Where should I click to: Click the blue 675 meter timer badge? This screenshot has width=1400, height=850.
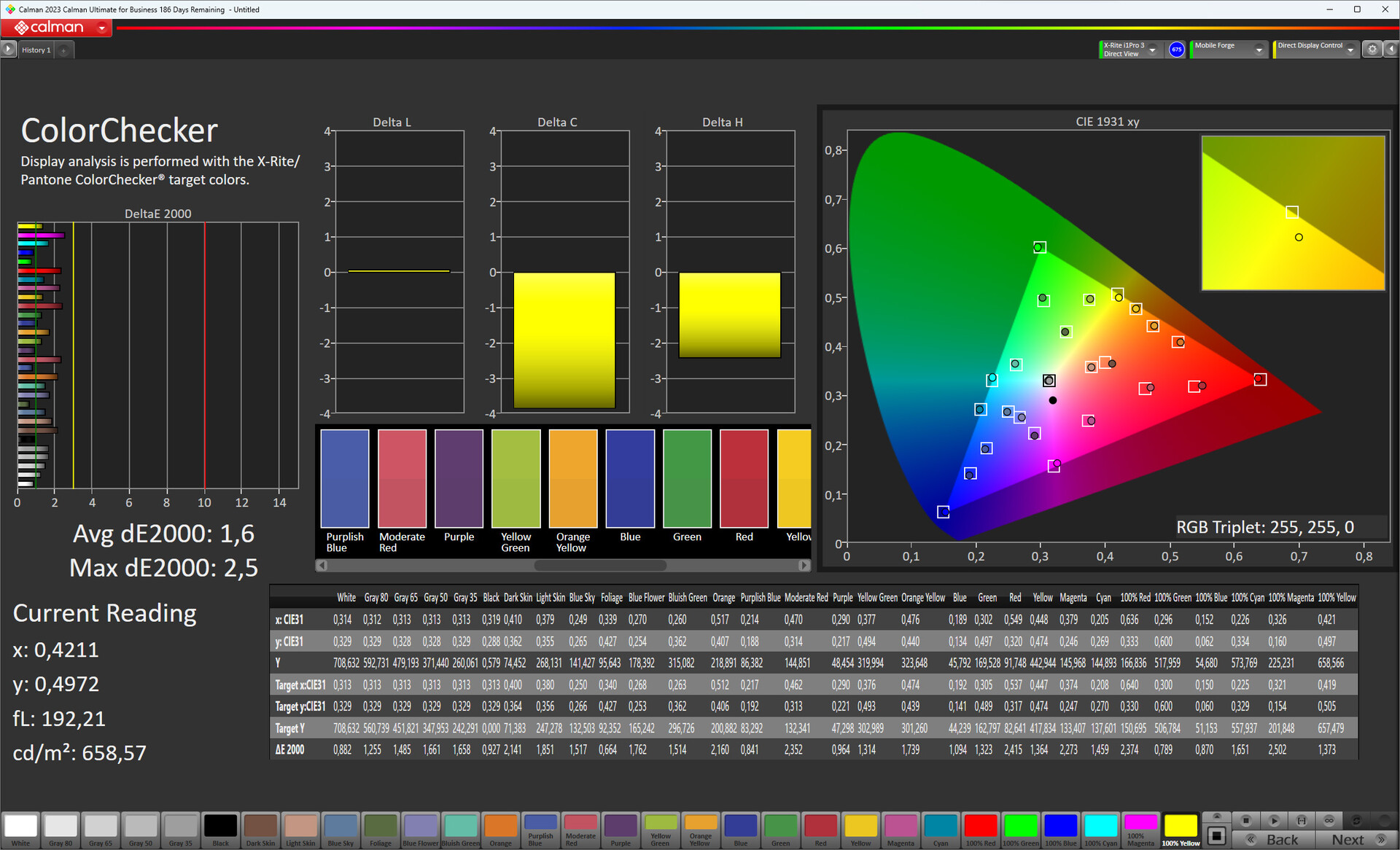click(1176, 50)
